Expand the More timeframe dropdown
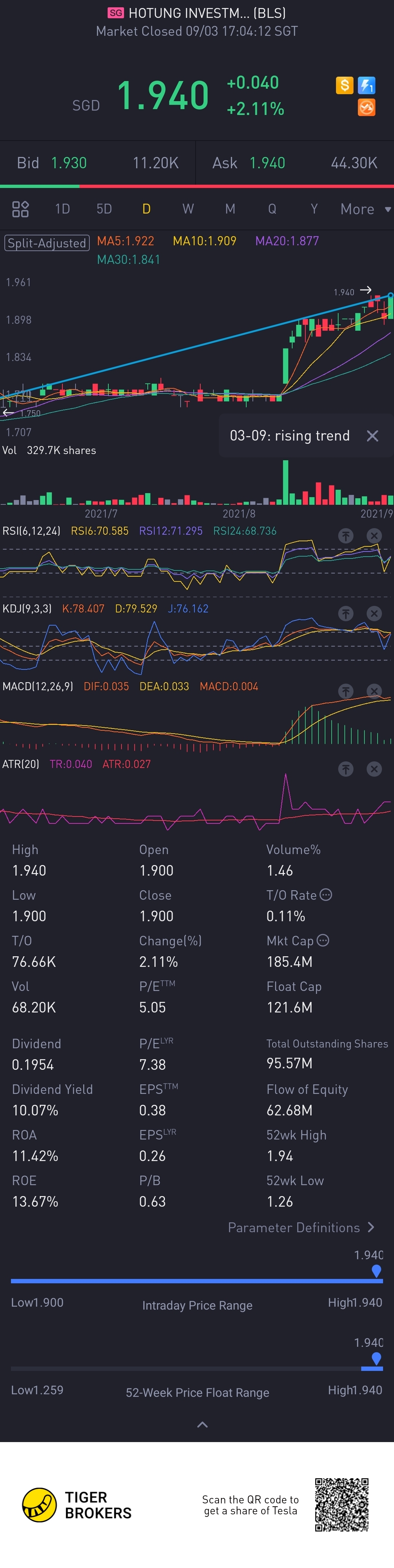 coord(366,210)
